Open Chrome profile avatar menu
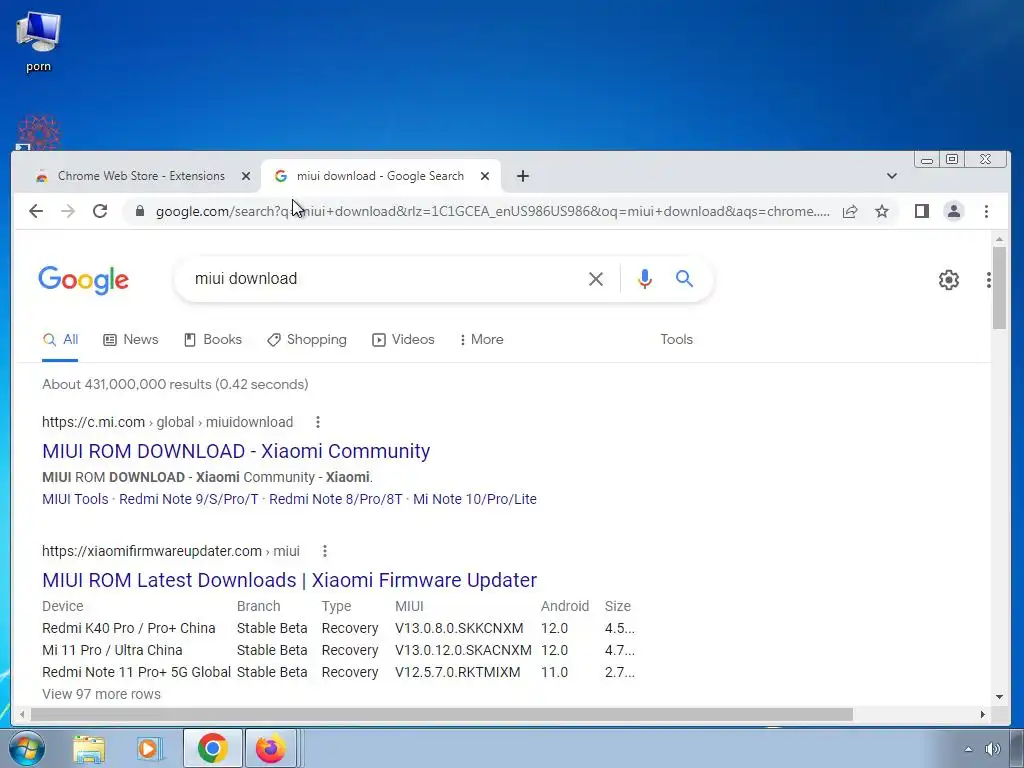Screen dimensions: 1024x768 click(953, 211)
